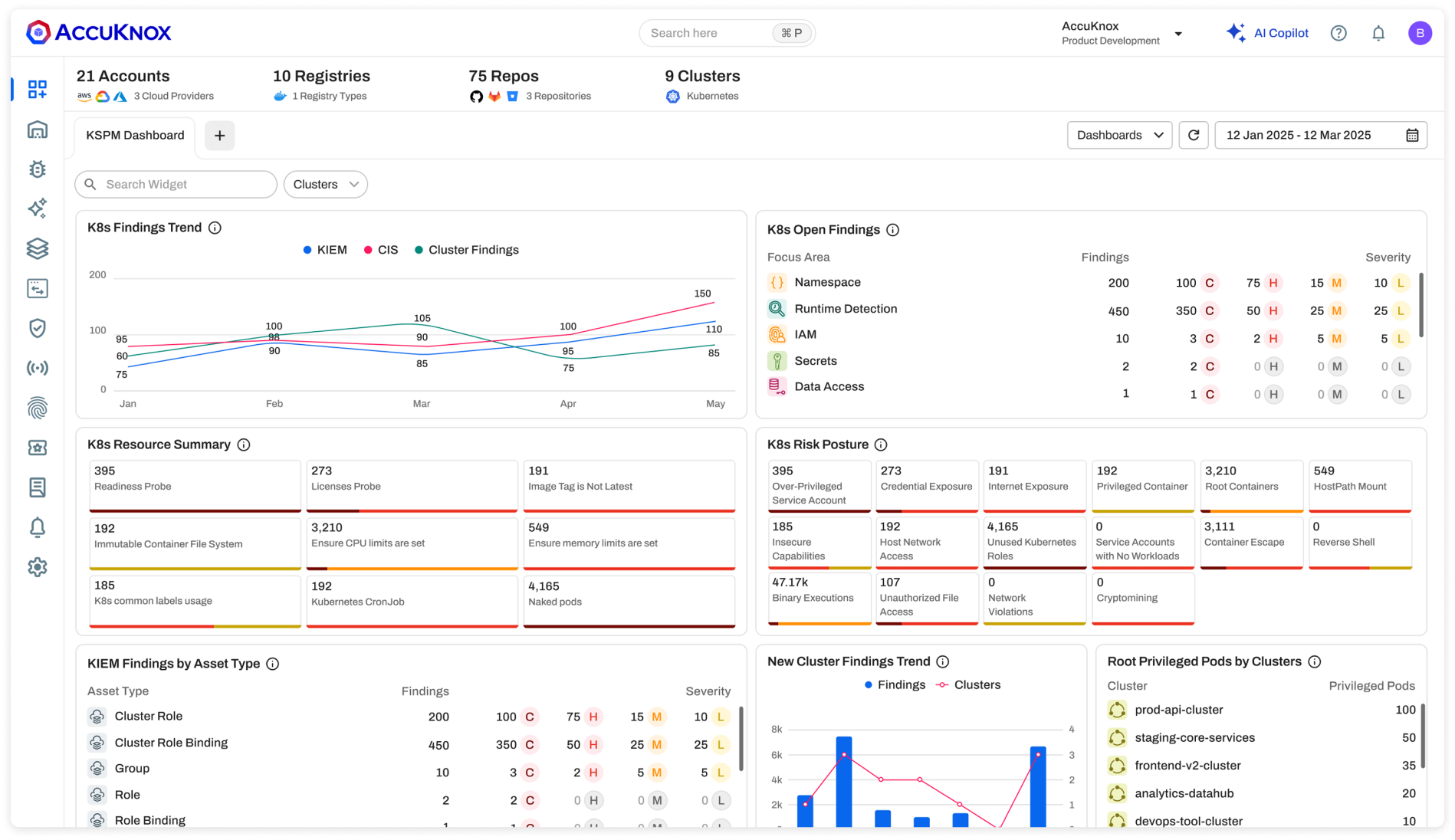Switch to the KSPM Dashboard tab
Screen dimensions: 1455x840
click(x=134, y=136)
